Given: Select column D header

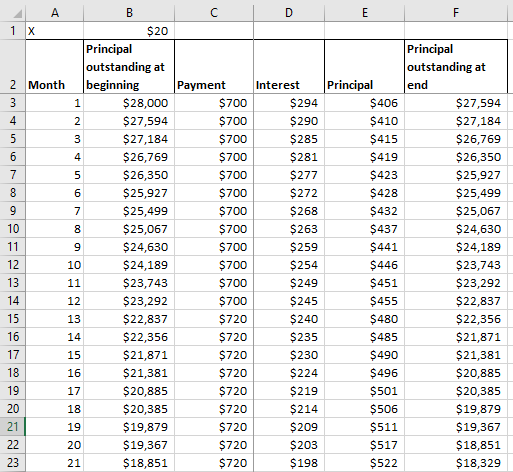Looking at the screenshot, I should 289,13.
